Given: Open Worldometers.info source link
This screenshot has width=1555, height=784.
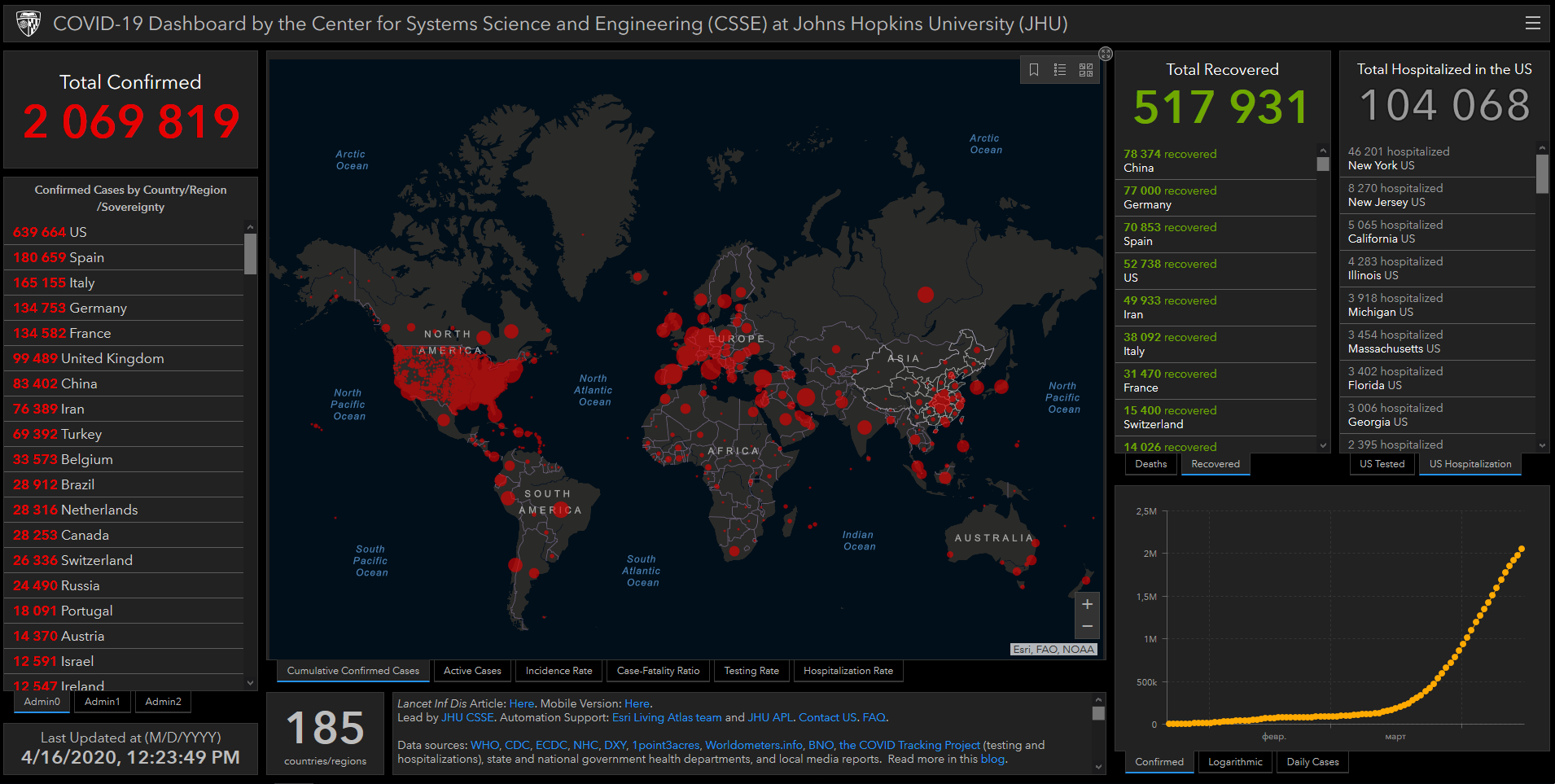Looking at the screenshot, I should click(x=753, y=745).
